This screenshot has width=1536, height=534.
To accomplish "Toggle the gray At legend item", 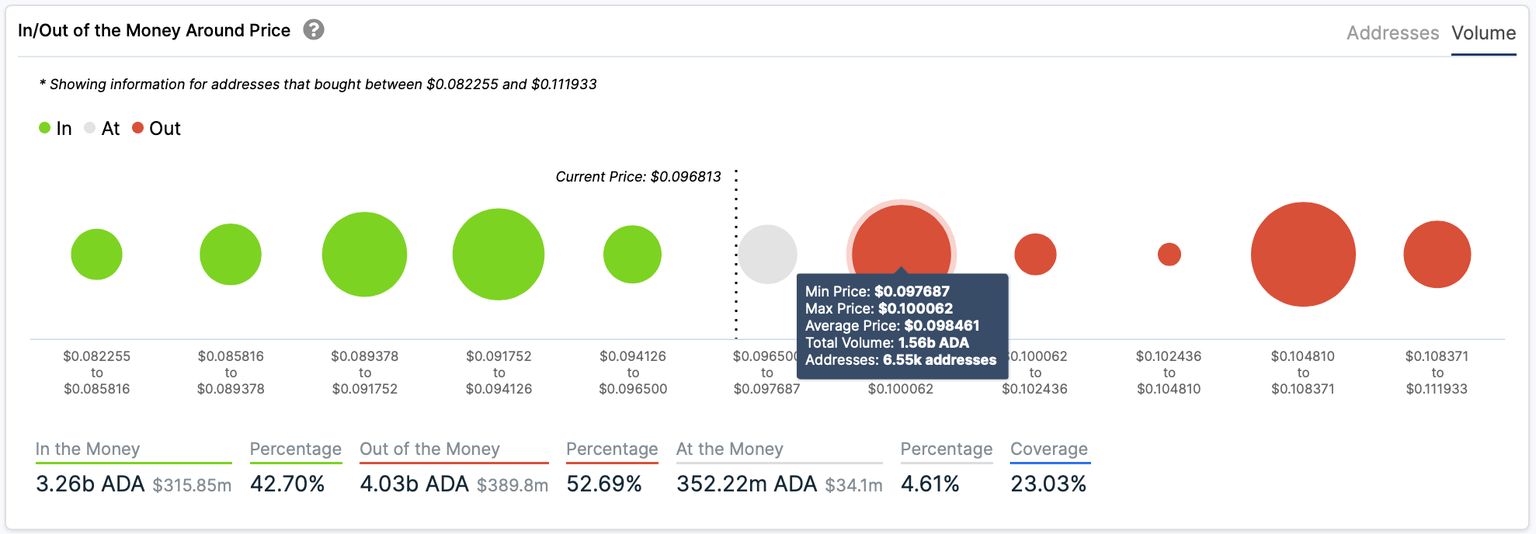I will [x=102, y=128].
